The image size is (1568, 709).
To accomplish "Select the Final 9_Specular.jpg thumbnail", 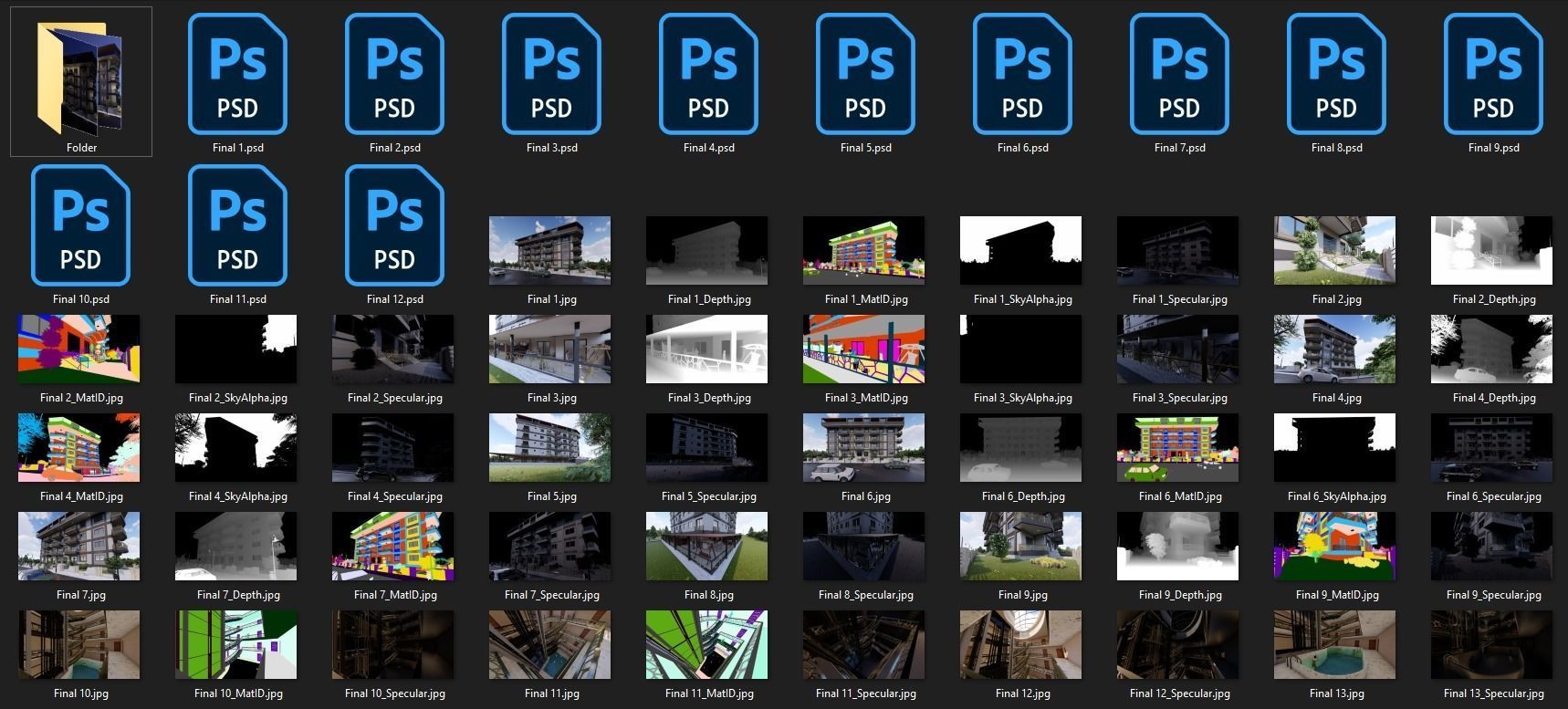I will coord(1492,547).
